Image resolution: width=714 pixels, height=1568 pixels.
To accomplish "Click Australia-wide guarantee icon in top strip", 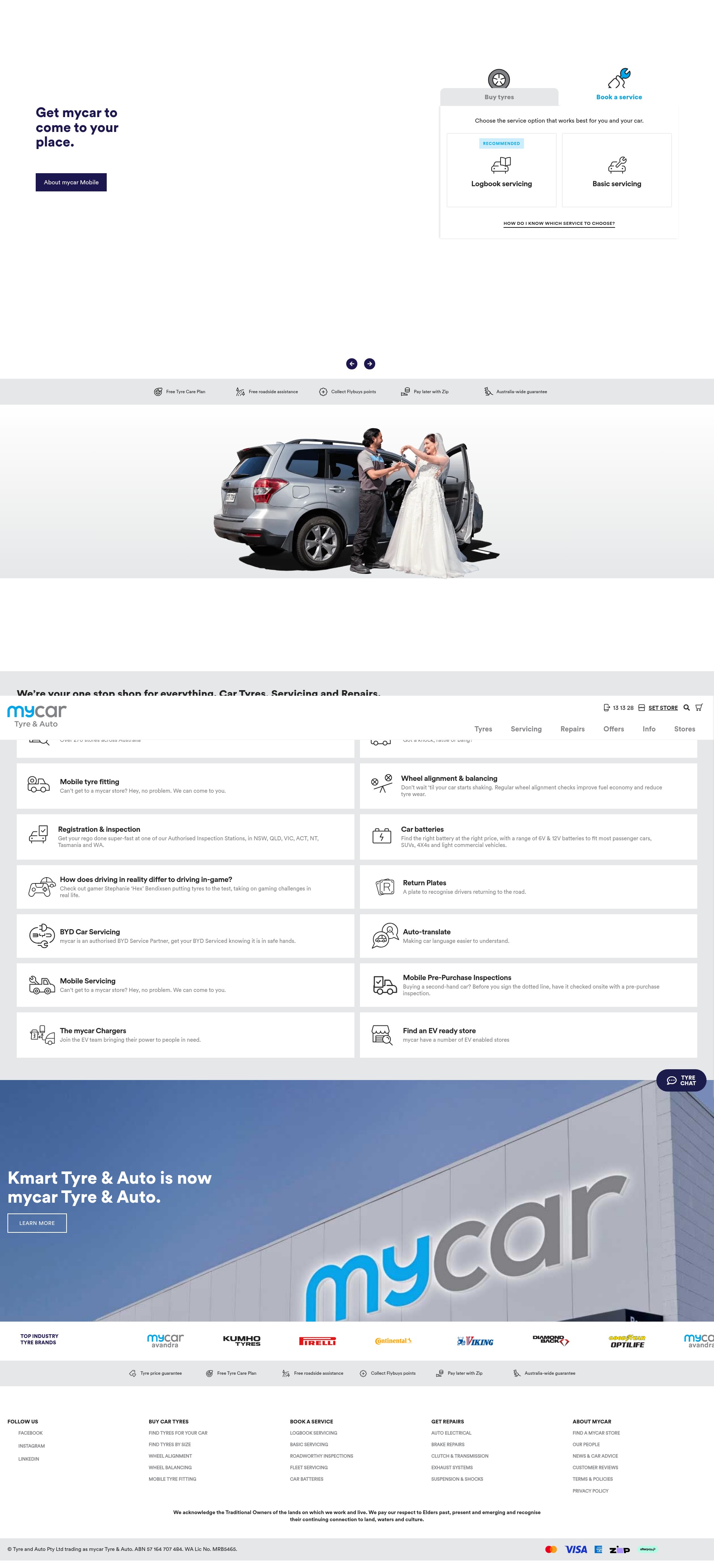I will pyautogui.click(x=488, y=391).
